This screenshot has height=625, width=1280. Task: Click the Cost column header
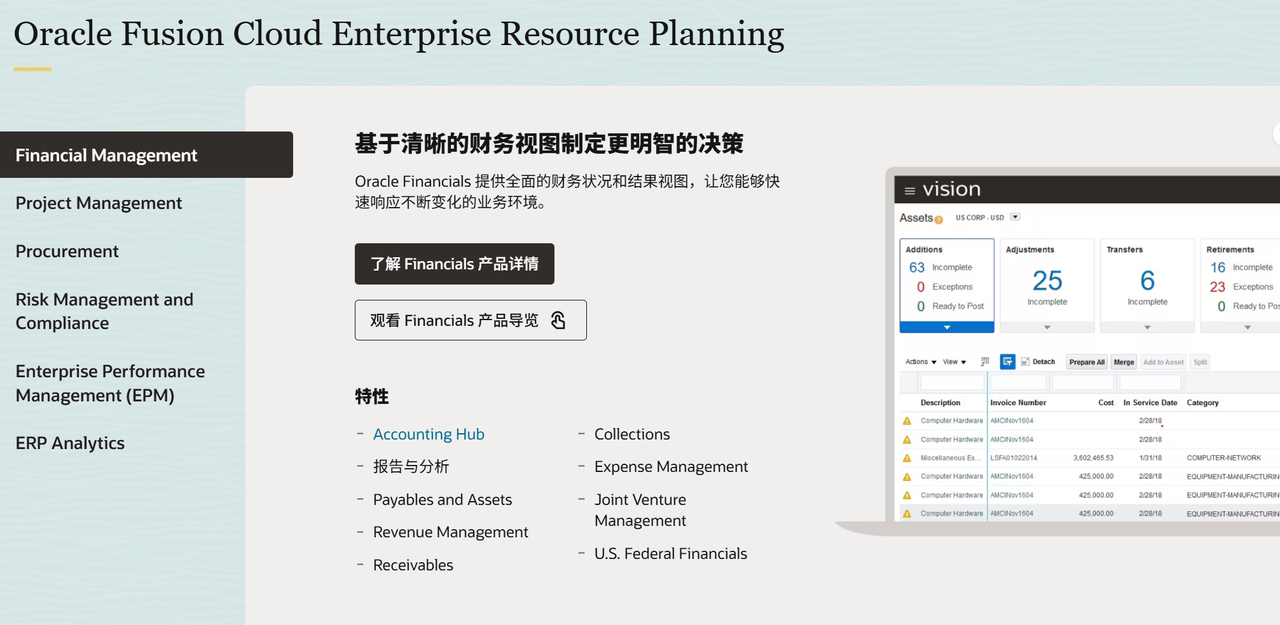1106,403
